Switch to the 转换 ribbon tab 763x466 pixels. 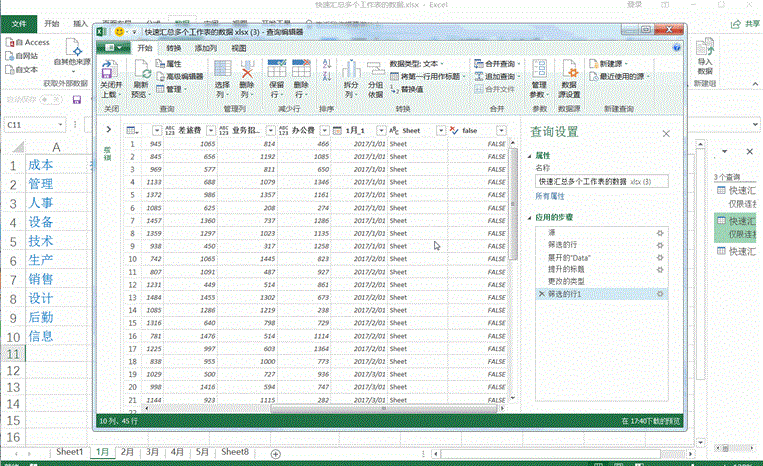[174, 47]
